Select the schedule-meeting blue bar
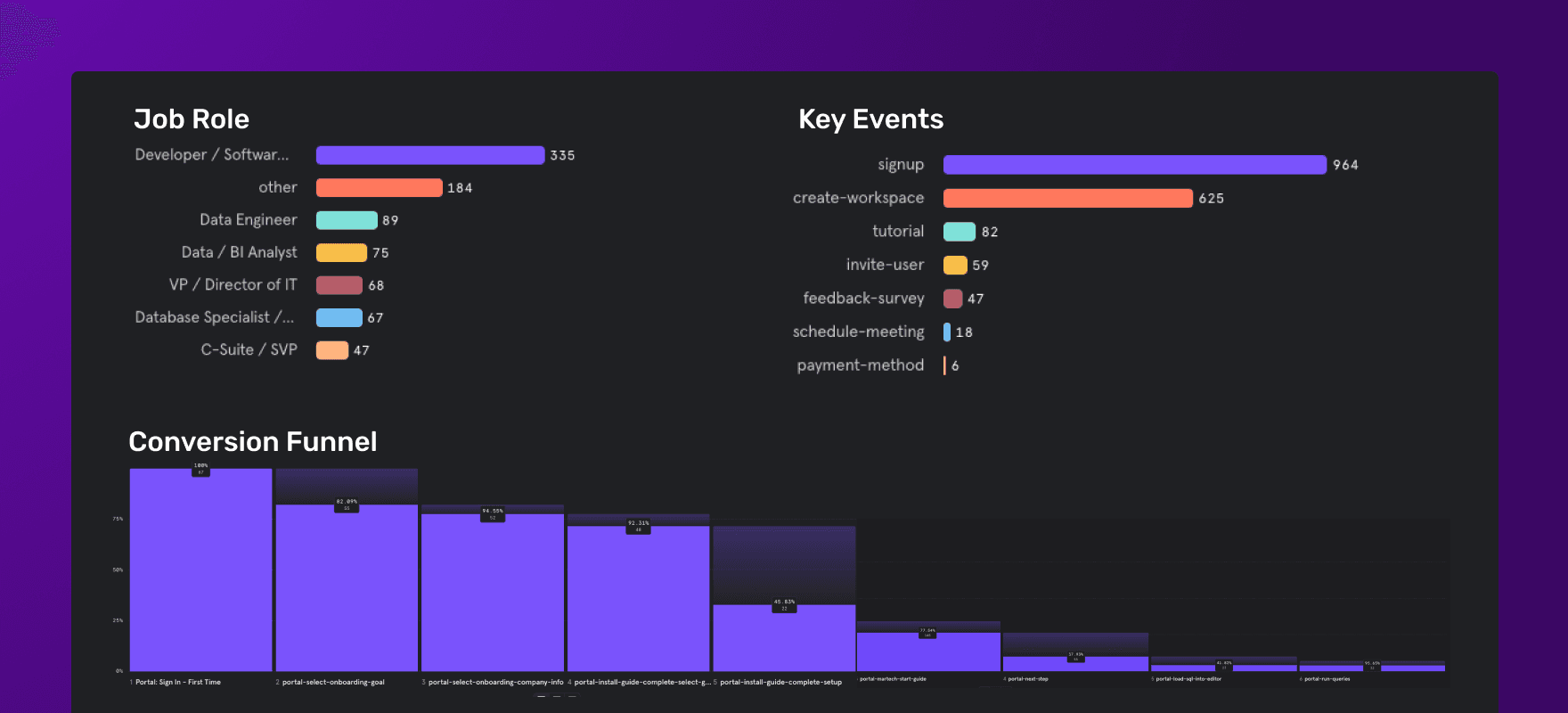This screenshot has width=1568, height=713. (947, 332)
